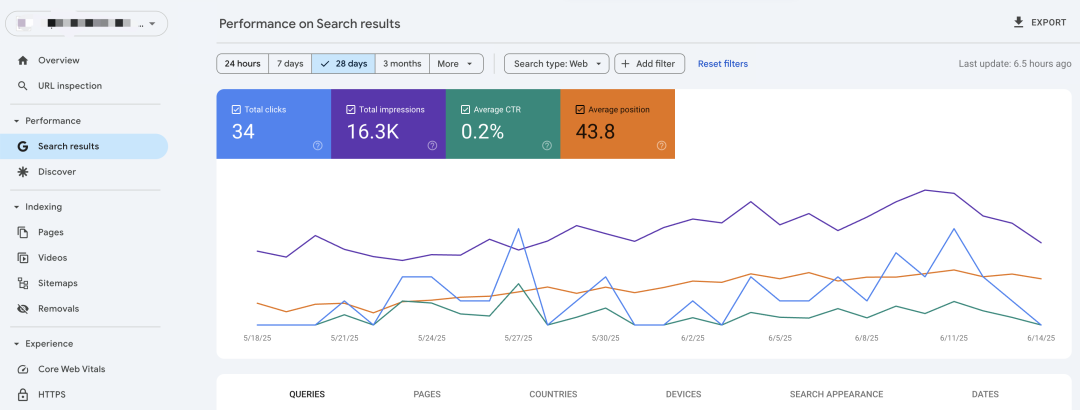Click the Core Web Vitals gauge icon

click(23, 369)
